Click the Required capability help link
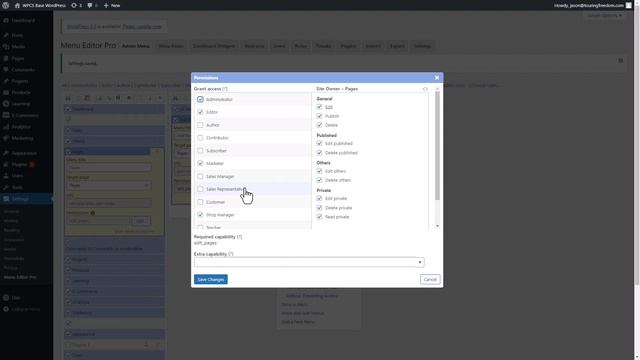This screenshot has width=640, height=360. coord(239,237)
